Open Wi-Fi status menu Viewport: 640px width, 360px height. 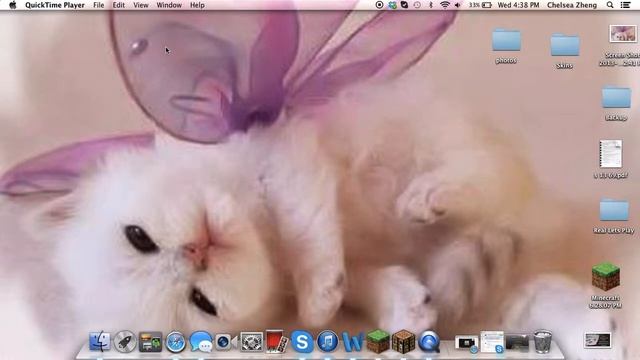click(x=444, y=5)
